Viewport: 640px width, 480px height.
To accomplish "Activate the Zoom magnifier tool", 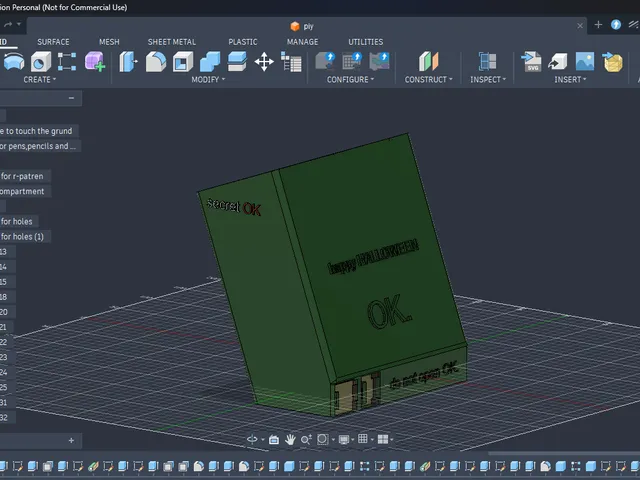I will [306, 440].
